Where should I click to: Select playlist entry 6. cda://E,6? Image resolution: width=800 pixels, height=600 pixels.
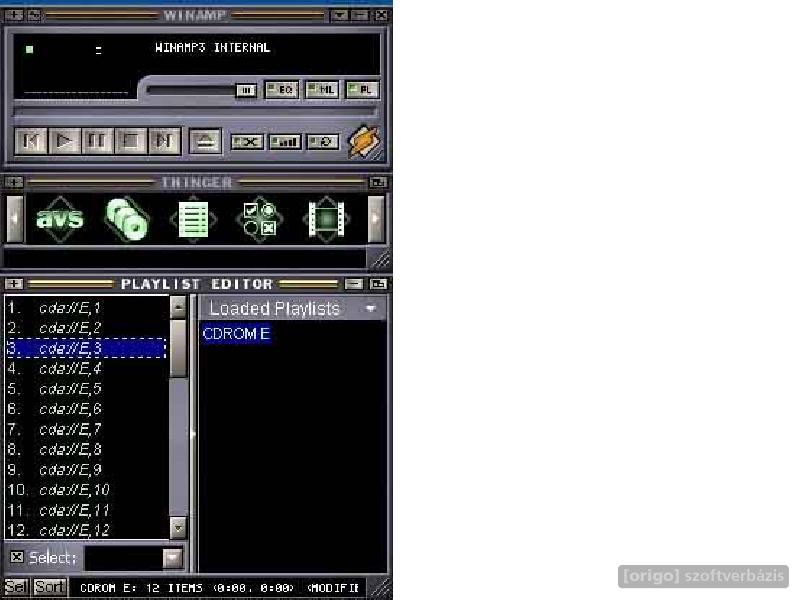coord(87,409)
